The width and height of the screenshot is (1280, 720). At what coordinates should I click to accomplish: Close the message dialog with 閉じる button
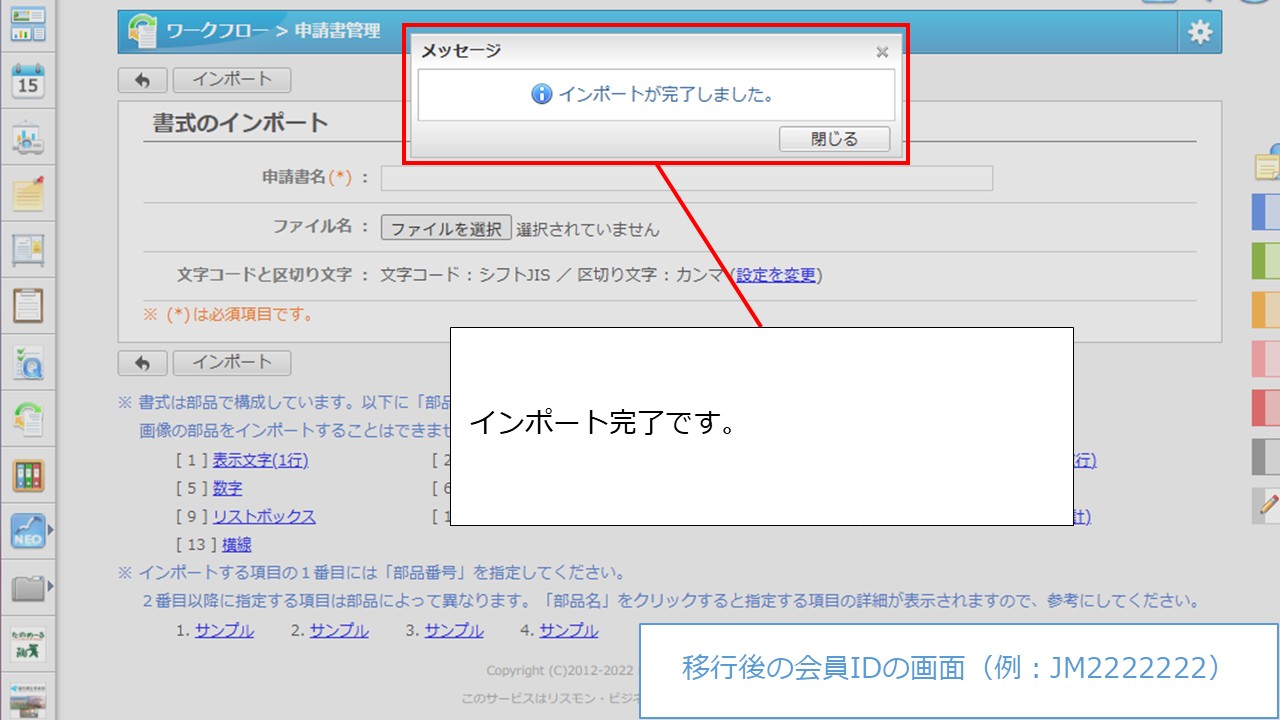point(834,139)
